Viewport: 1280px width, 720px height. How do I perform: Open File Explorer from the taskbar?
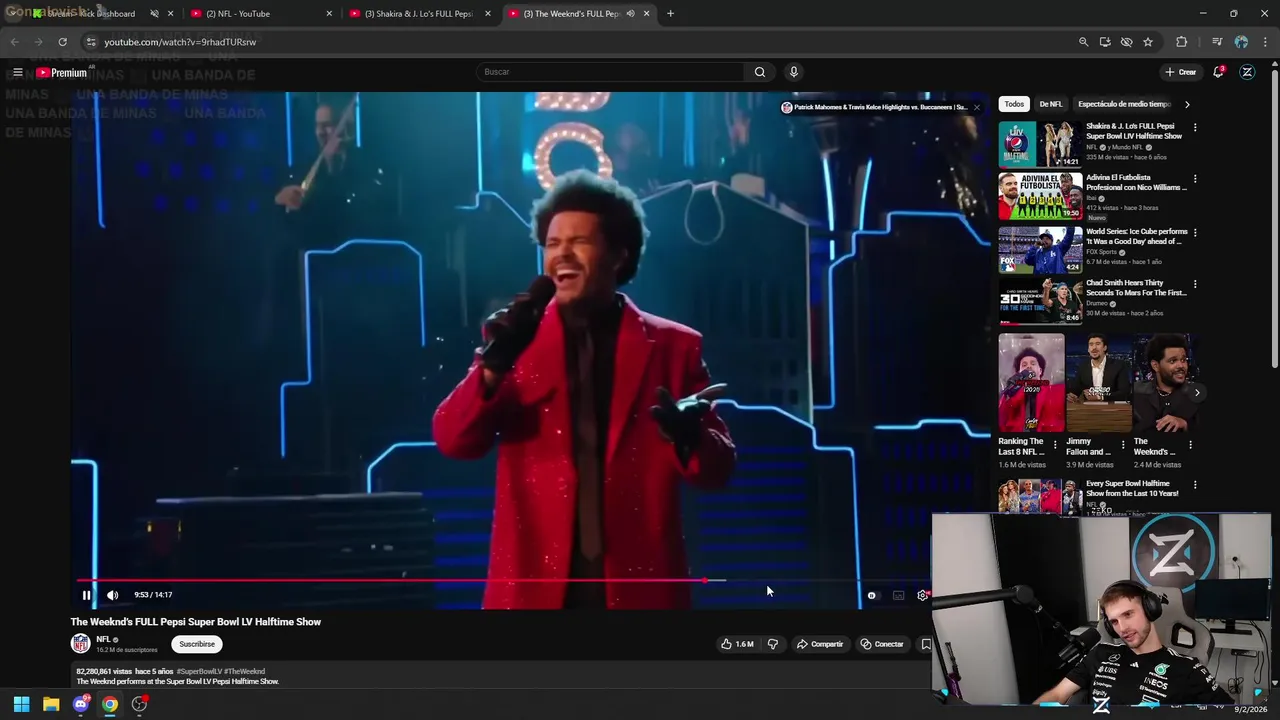(51, 704)
